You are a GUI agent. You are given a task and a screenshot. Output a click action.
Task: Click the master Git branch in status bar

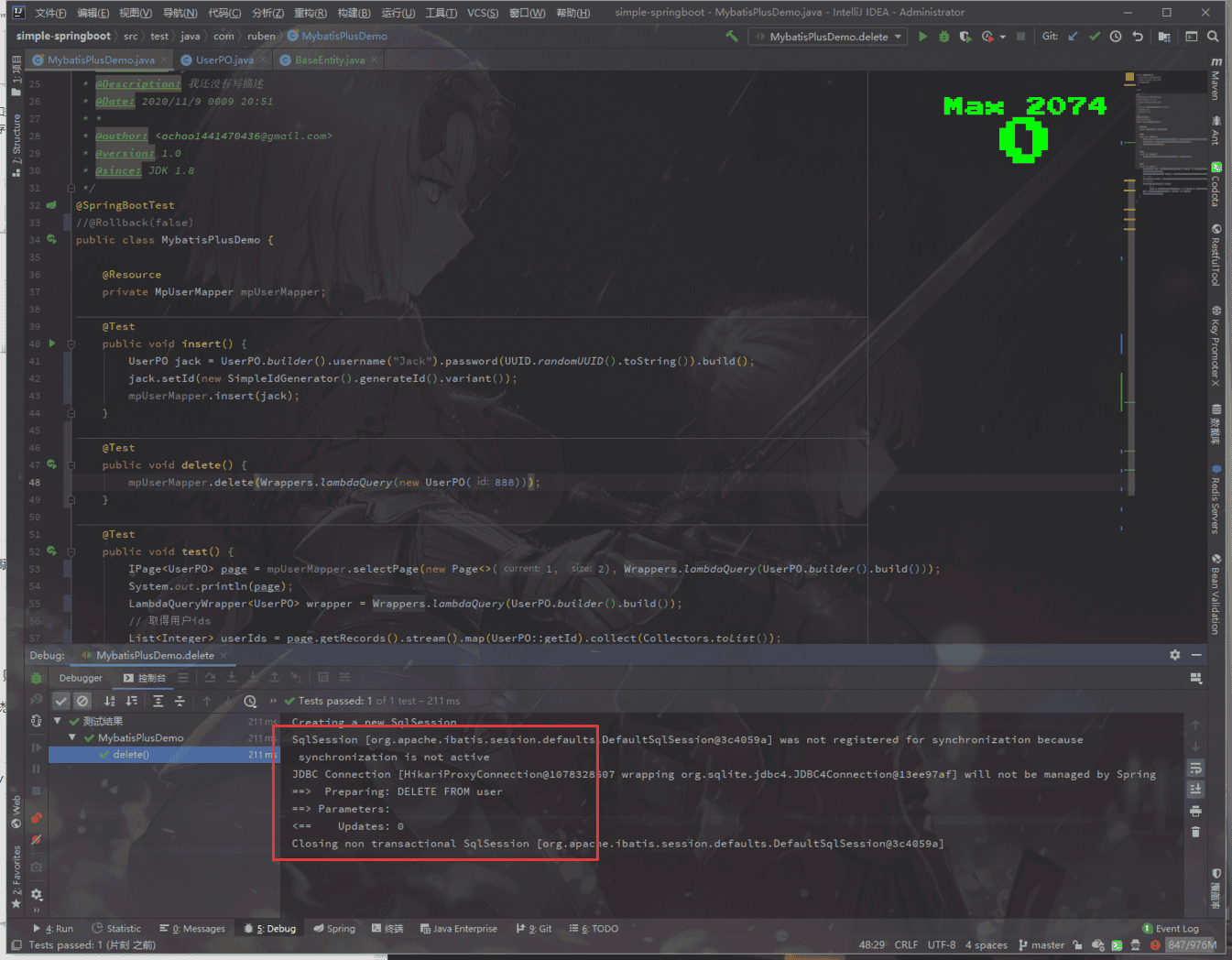[1041, 945]
